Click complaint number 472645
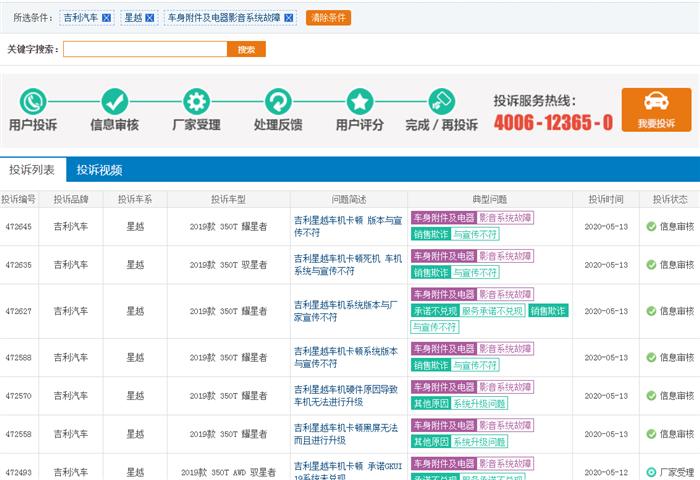Screen dimensions: 700x480 click(18, 226)
